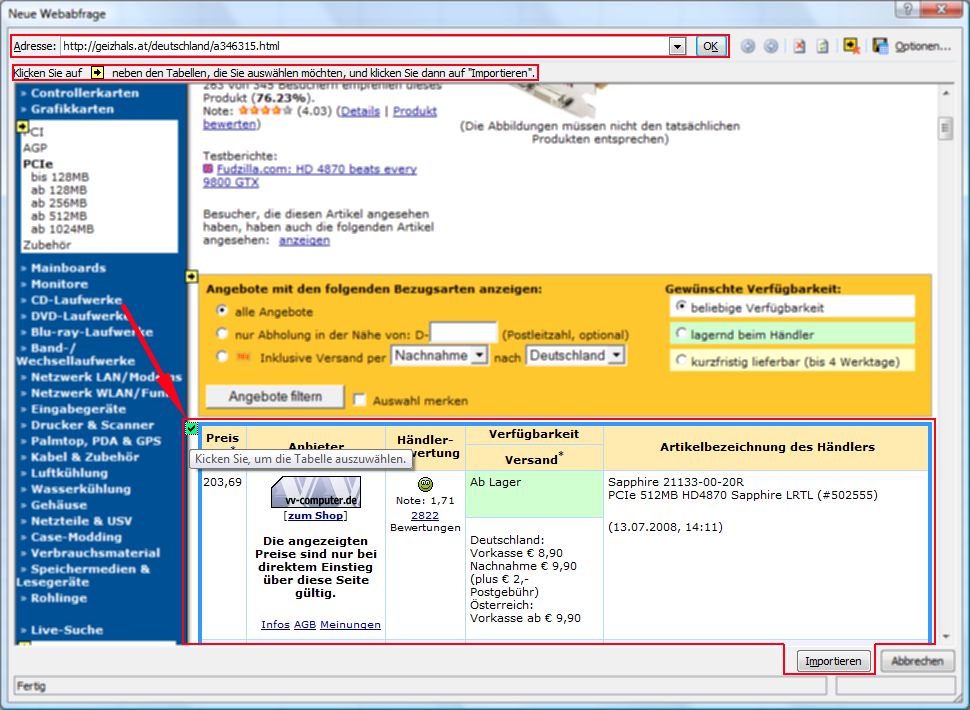Click yellow arrow marker beside PCI category list

(22, 127)
